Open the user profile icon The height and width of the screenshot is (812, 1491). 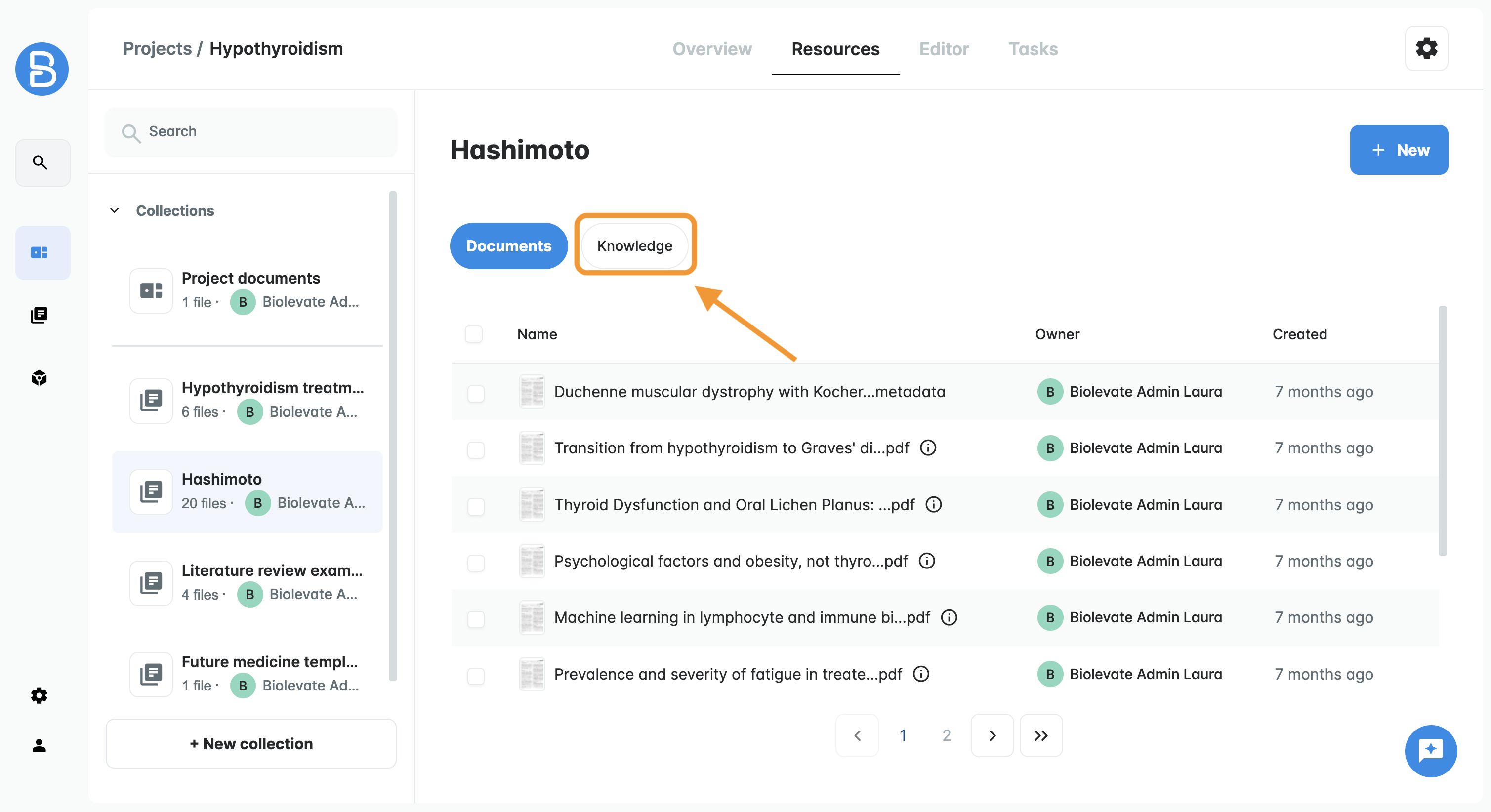pos(40,745)
